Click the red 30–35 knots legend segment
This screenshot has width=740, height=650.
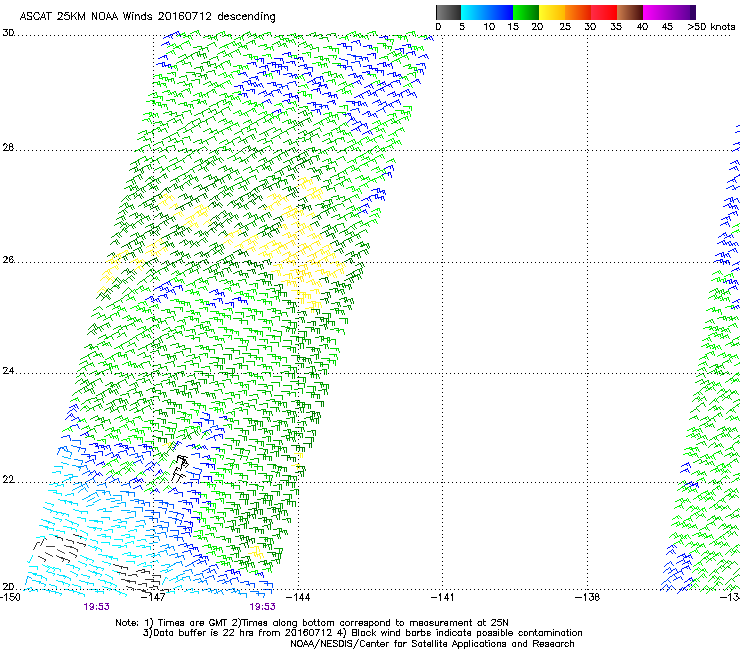[x=604, y=12]
